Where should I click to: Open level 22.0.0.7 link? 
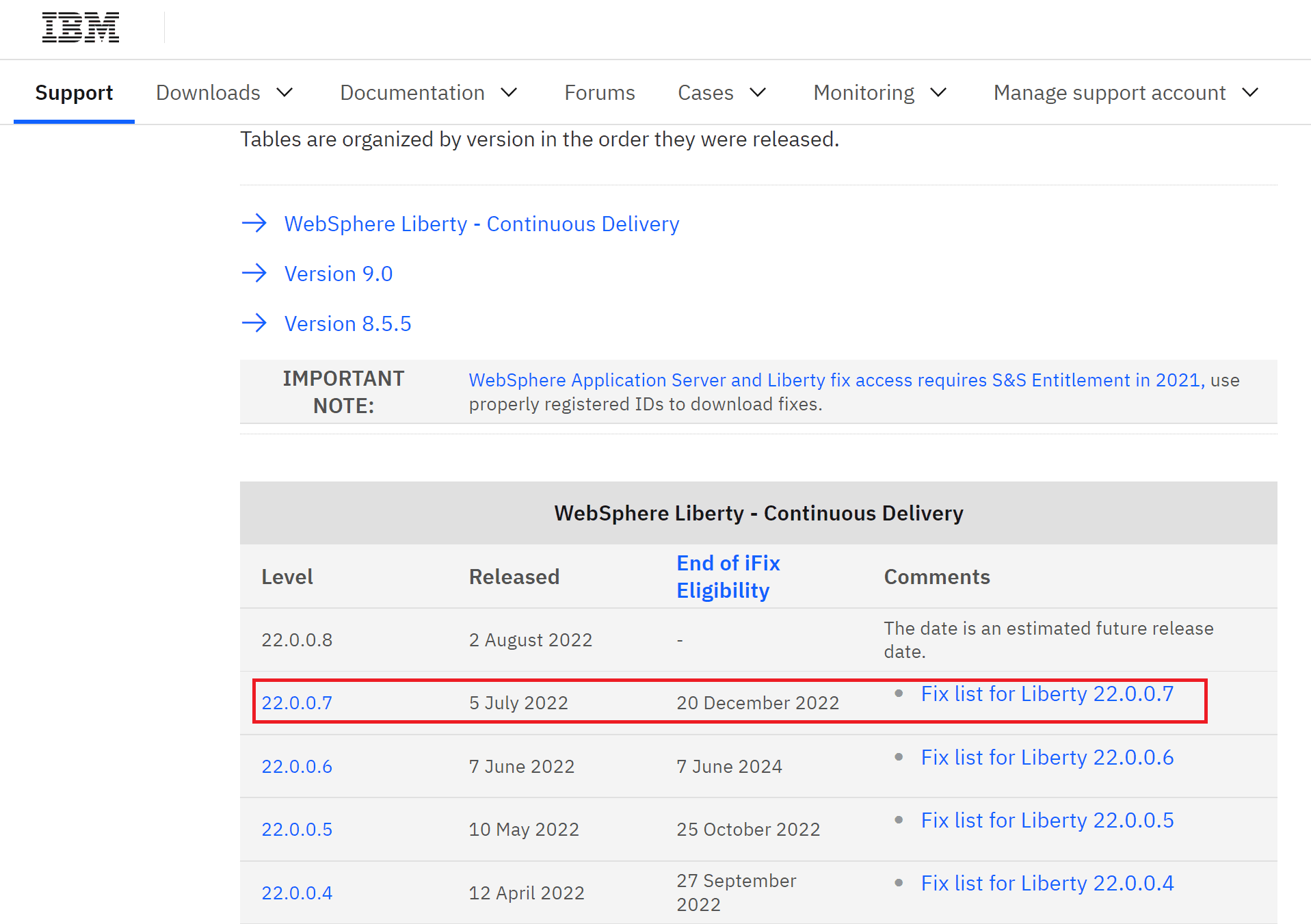pyautogui.click(x=297, y=703)
